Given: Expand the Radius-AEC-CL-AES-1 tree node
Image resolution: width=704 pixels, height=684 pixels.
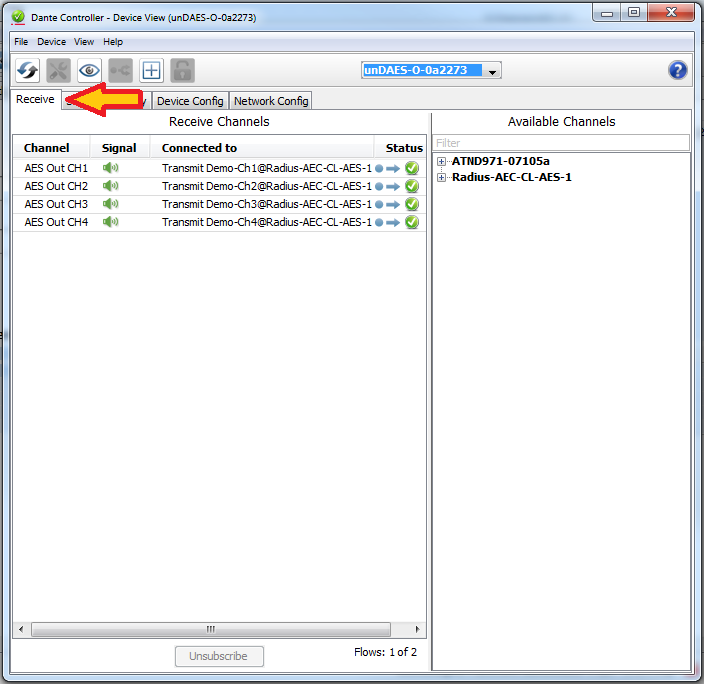Looking at the screenshot, I should coord(441,177).
